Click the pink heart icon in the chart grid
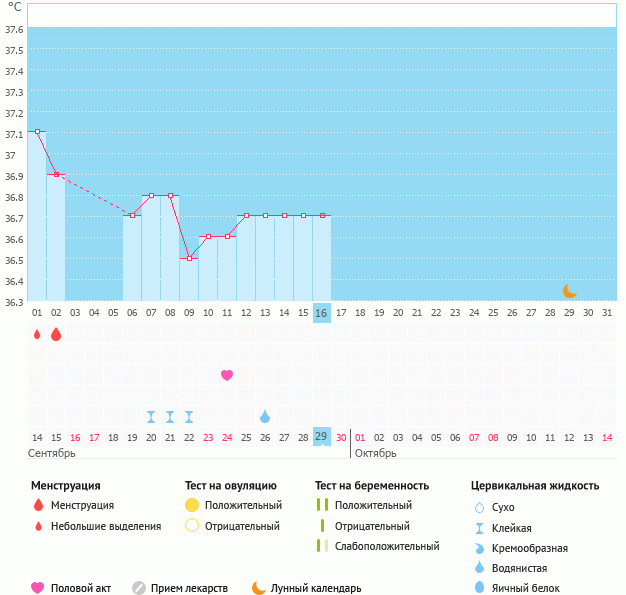This screenshot has height=595, width=626. point(227,375)
